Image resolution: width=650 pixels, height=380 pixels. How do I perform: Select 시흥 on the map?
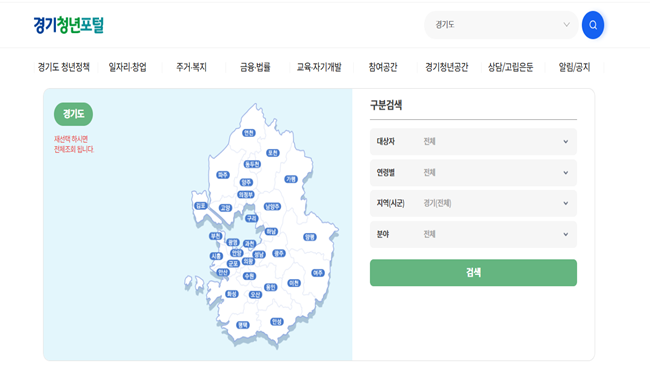pyautogui.click(x=216, y=257)
